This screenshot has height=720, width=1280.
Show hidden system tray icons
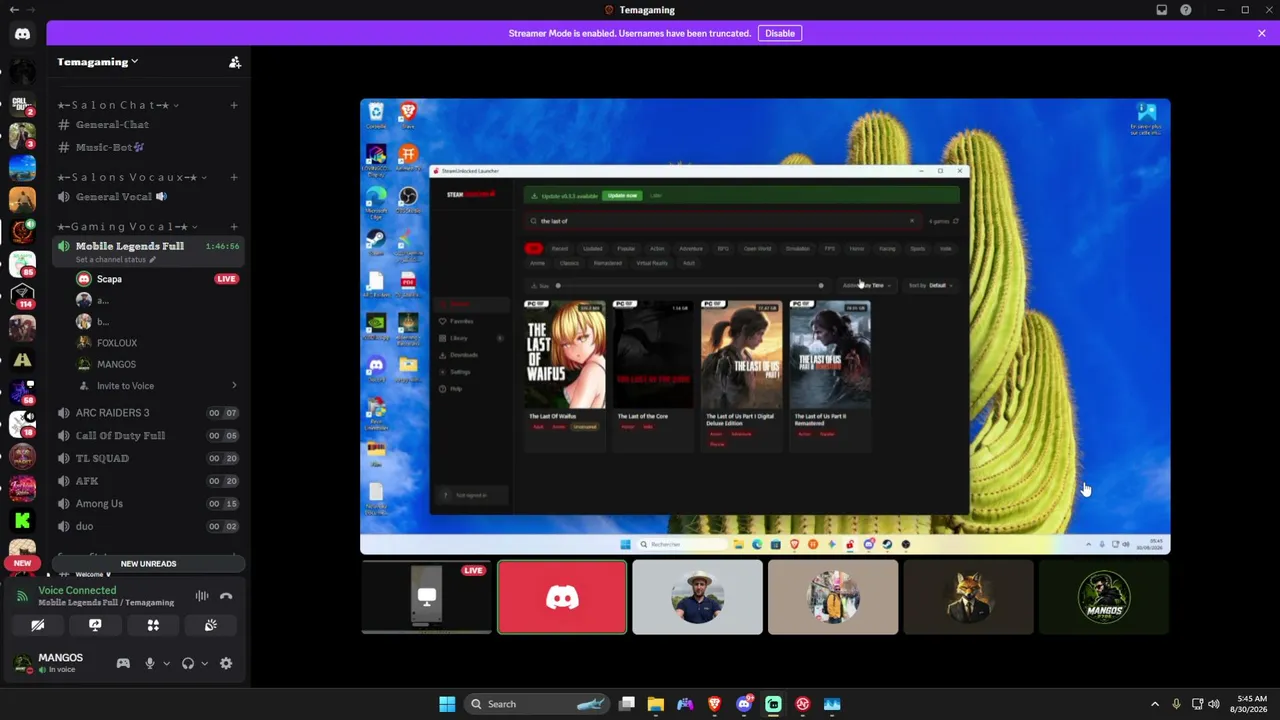1155,704
